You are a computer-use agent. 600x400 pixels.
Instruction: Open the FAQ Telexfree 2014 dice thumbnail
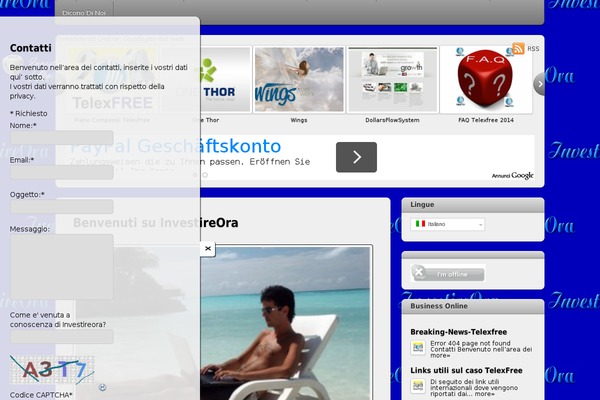click(486, 80)
